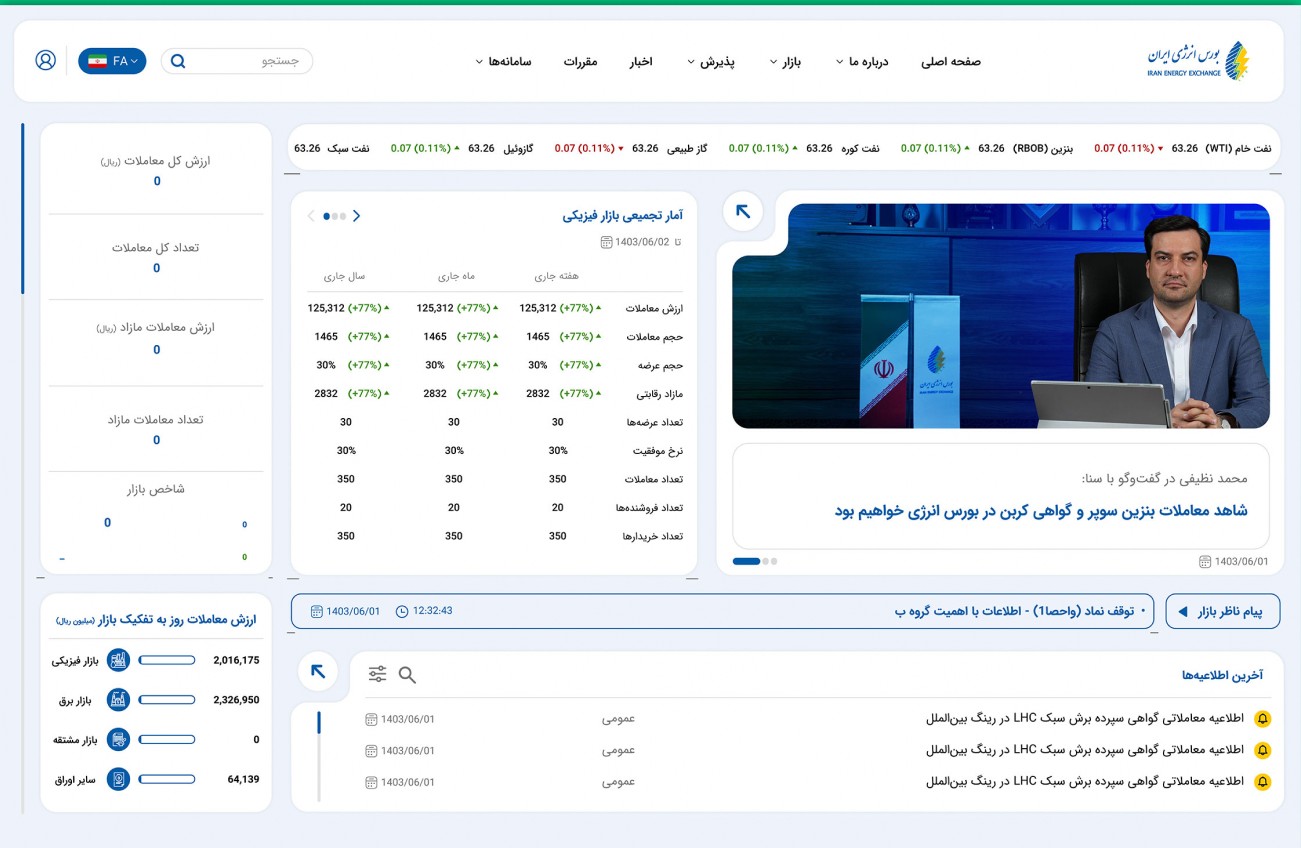The height and width of the screenshot is (848, 1301).
Task: Go to صفحه اصلی in navigation
Action: pos(950,62)
